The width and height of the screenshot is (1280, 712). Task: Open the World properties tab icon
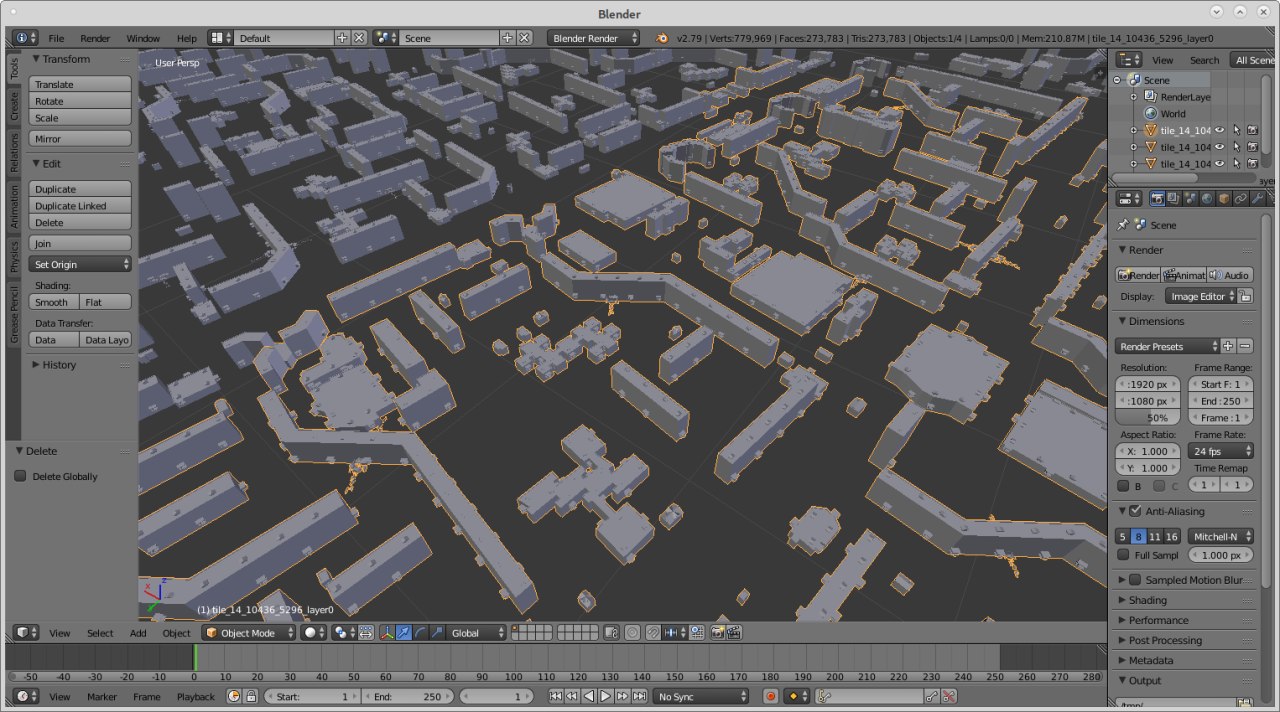click(x=1207, y=198)
